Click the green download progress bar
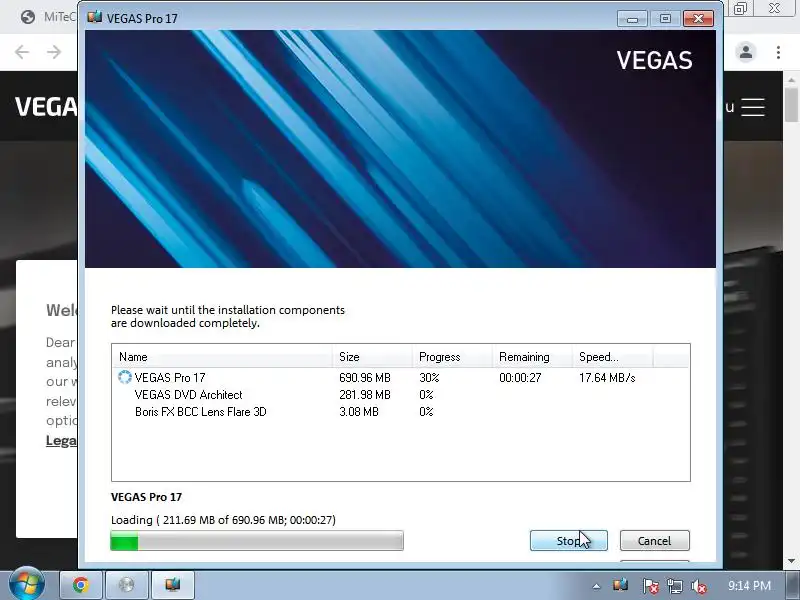The width and height of the screenshot is (800, 600). [x=257, y=541]
